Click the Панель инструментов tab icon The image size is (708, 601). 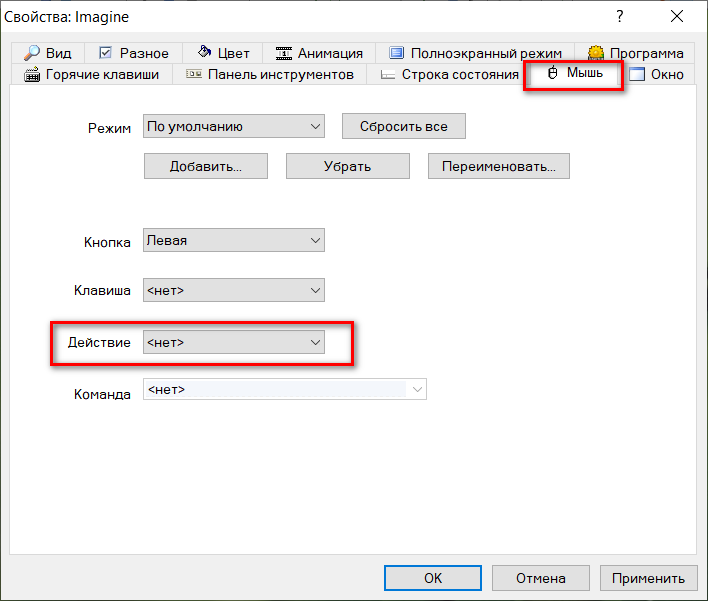point(192,75)
